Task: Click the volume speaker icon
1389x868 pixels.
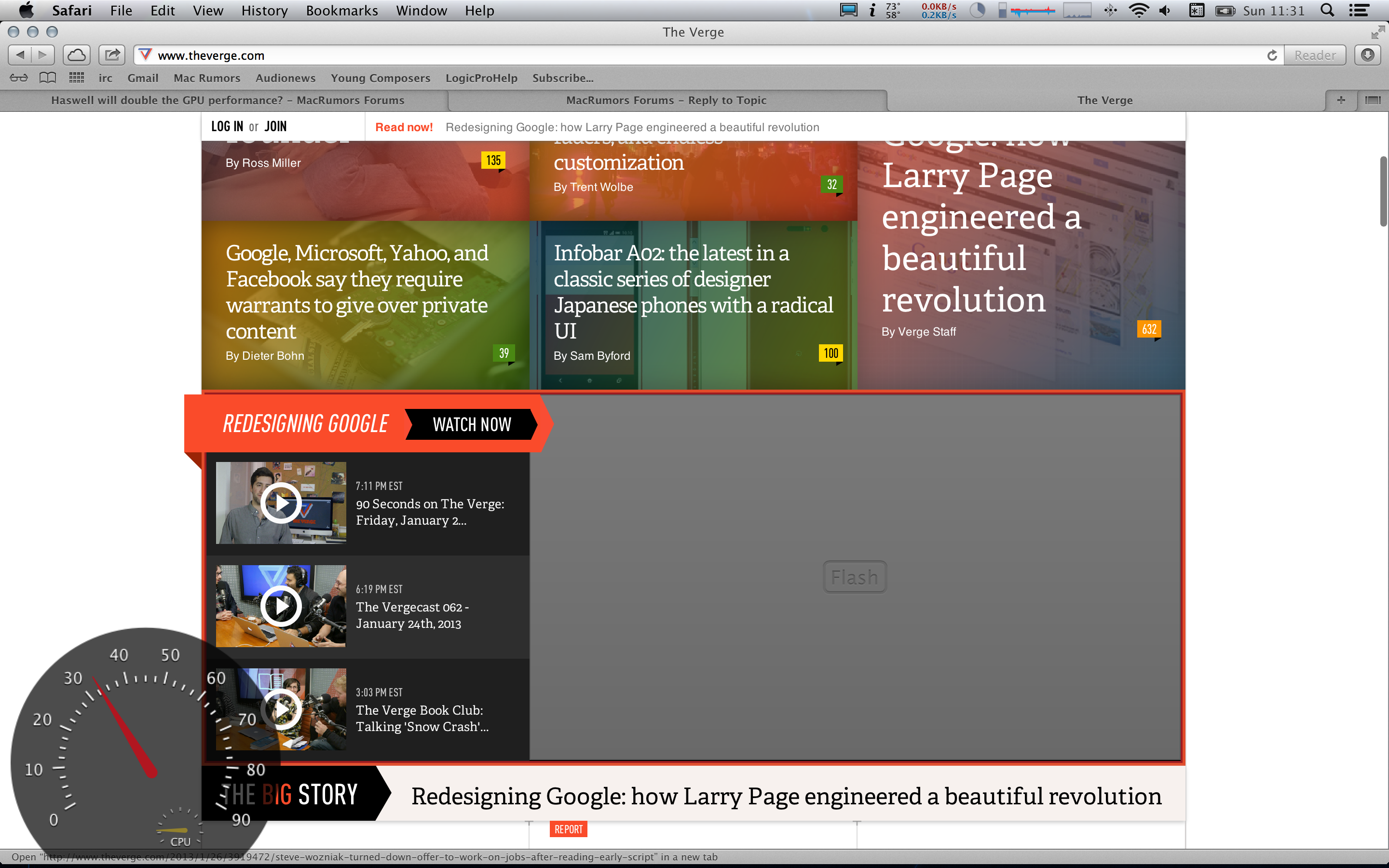Action: click(1165, 10)
